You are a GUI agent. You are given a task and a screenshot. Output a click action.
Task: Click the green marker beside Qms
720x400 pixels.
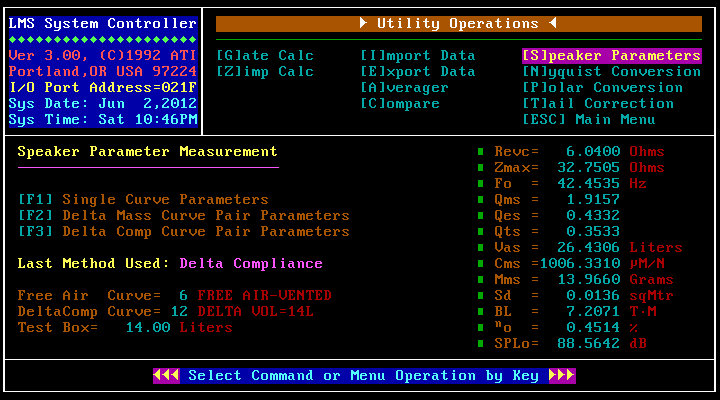pyautogui.click(x=480, y=200)
